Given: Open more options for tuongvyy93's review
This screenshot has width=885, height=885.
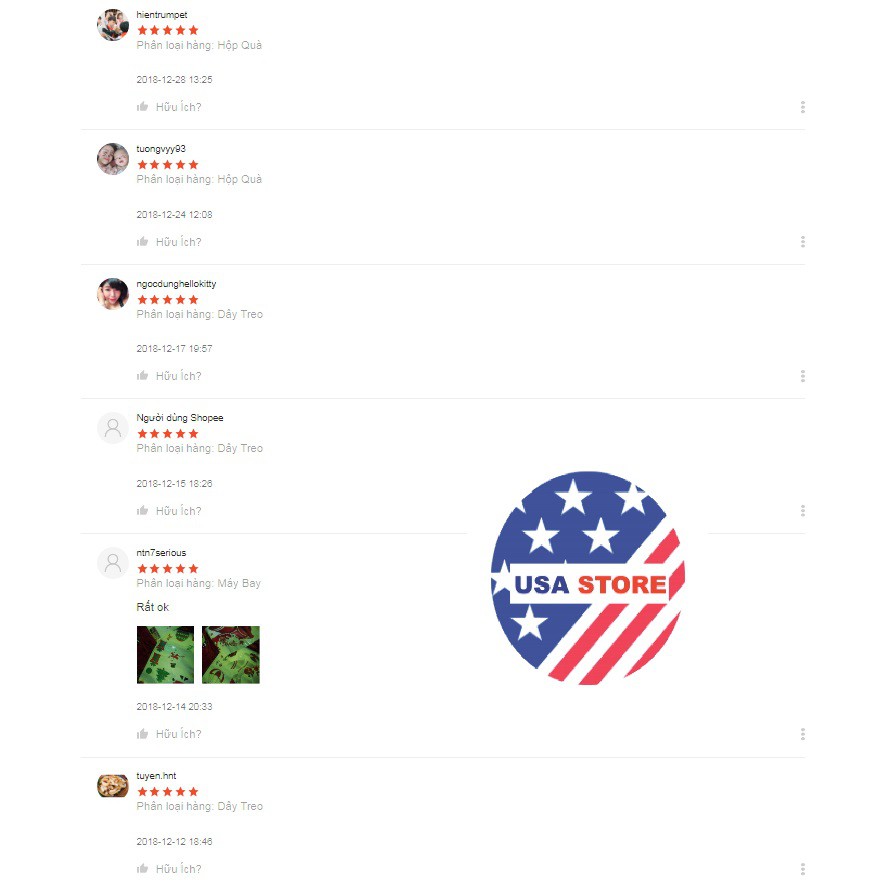Looking at the screenshot, I should click(803, 242).
